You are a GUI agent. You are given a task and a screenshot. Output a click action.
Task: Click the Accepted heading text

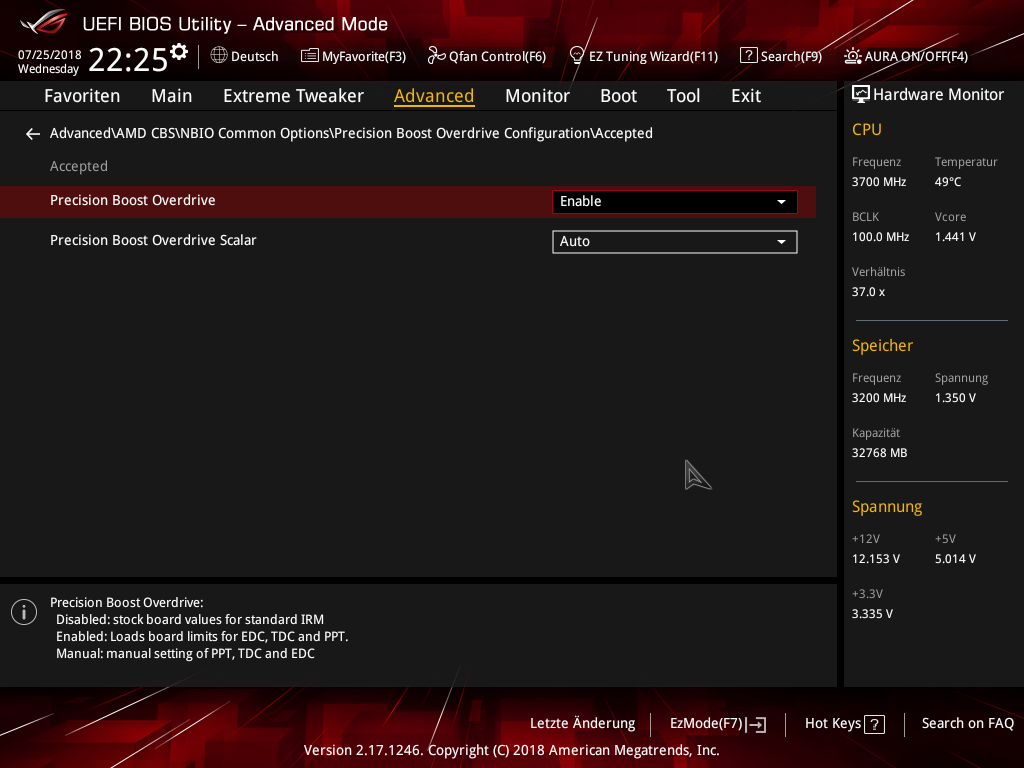pyautogui.click(x=78, y=167)
